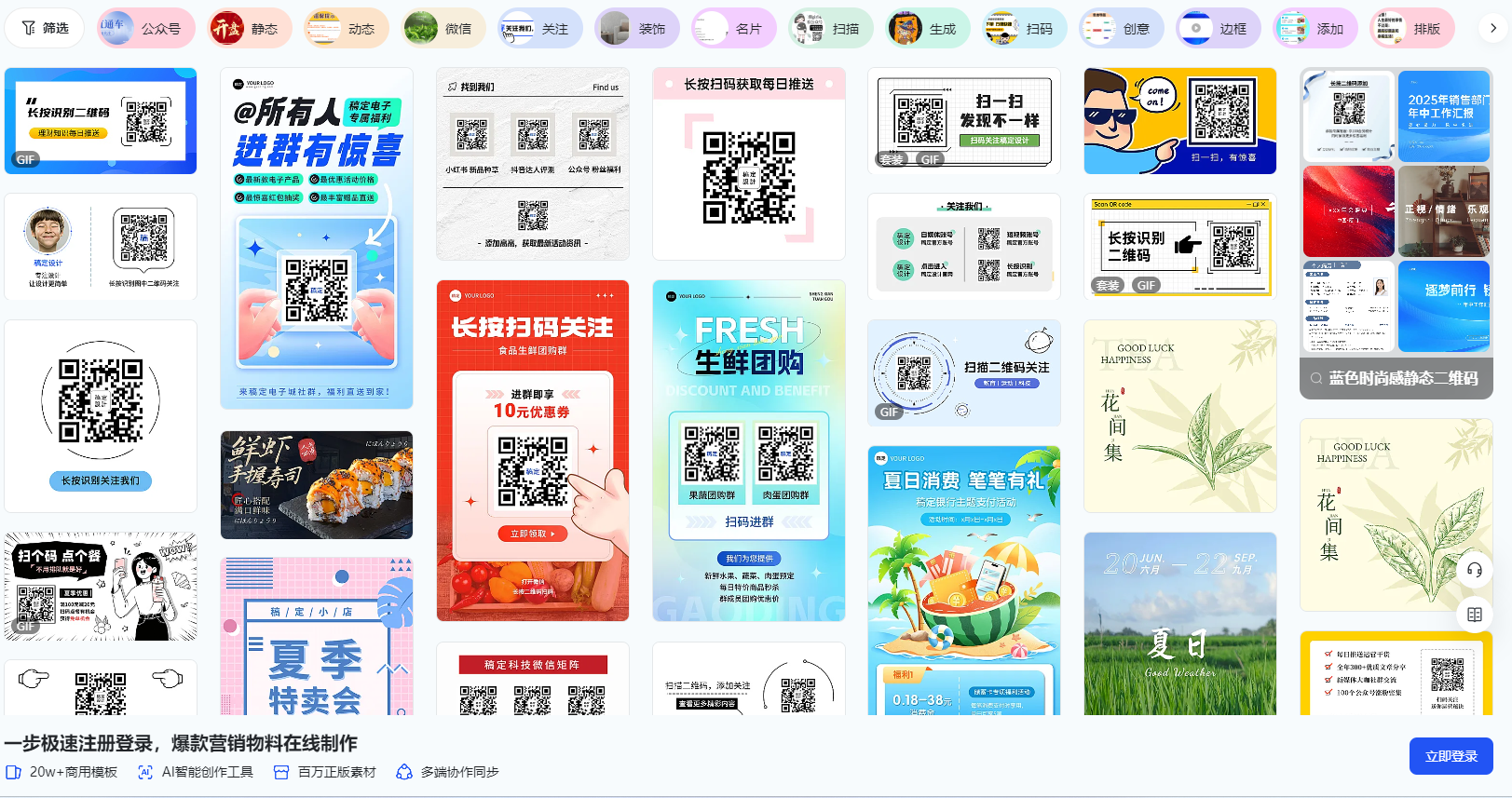Select the 公众号 category chip

(x=146, y=28)
